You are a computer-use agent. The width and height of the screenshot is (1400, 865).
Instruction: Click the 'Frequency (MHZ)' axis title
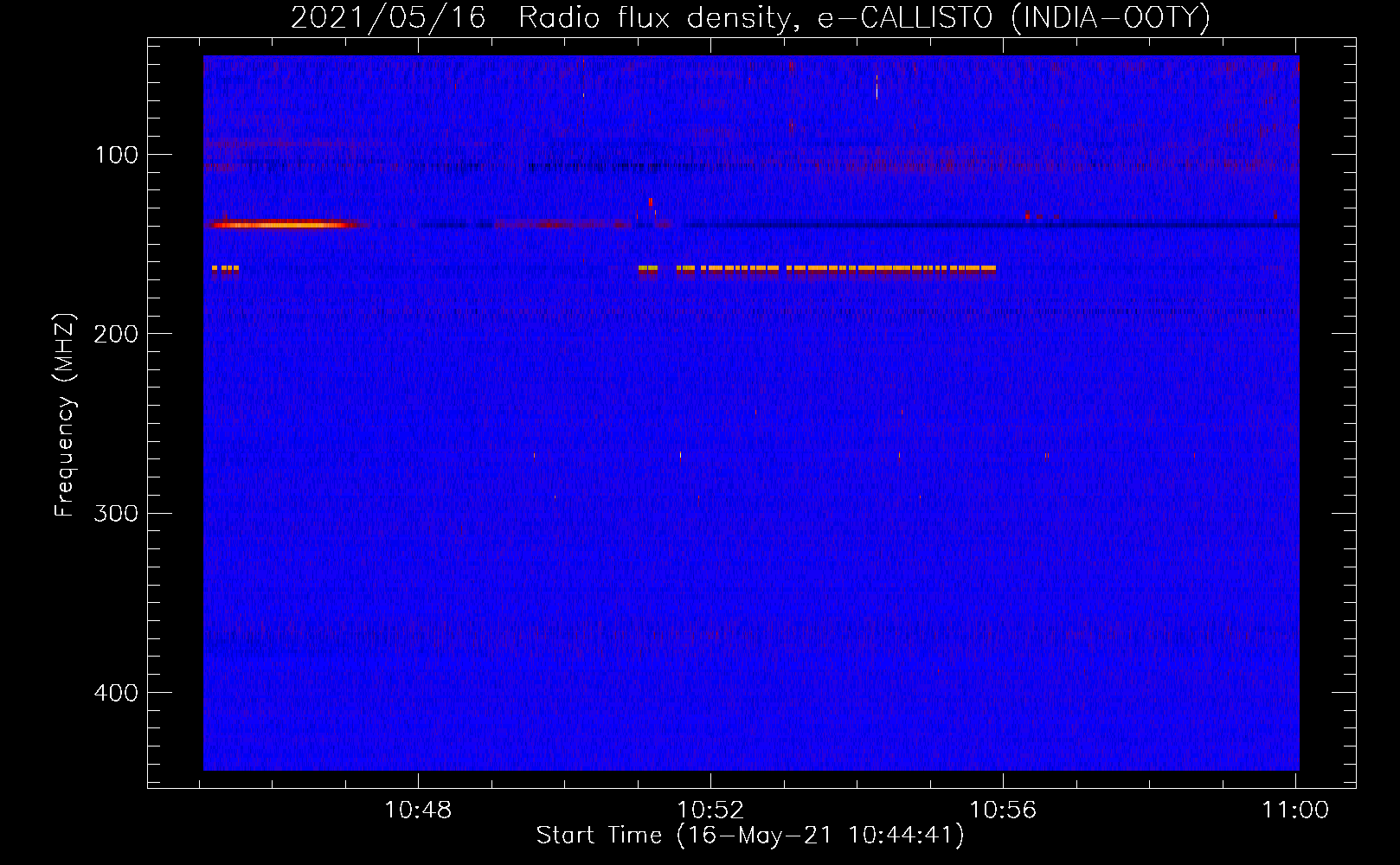pyautogui.click(x=65, y=414)
